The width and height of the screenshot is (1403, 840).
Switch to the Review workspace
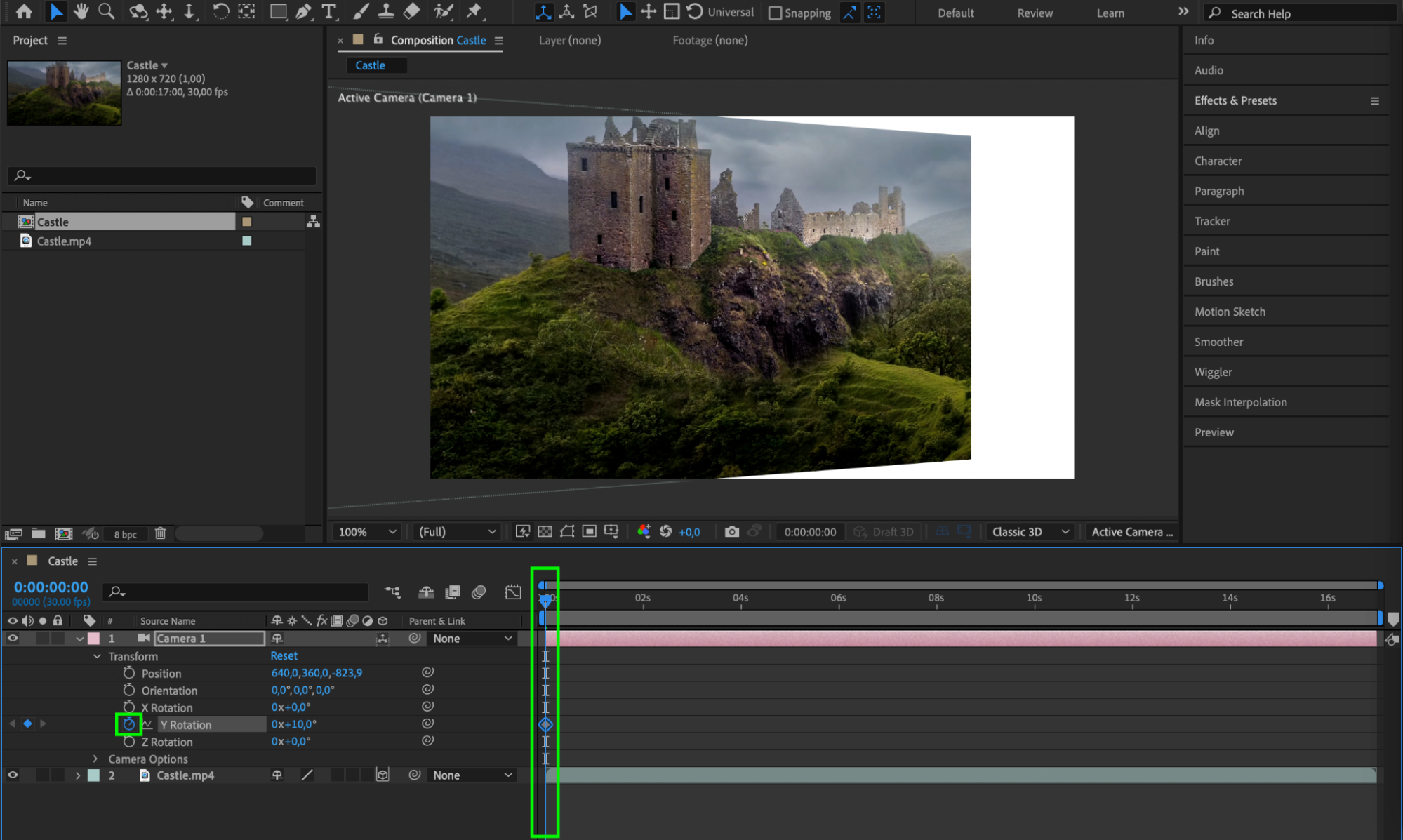tap(1035, 13)
